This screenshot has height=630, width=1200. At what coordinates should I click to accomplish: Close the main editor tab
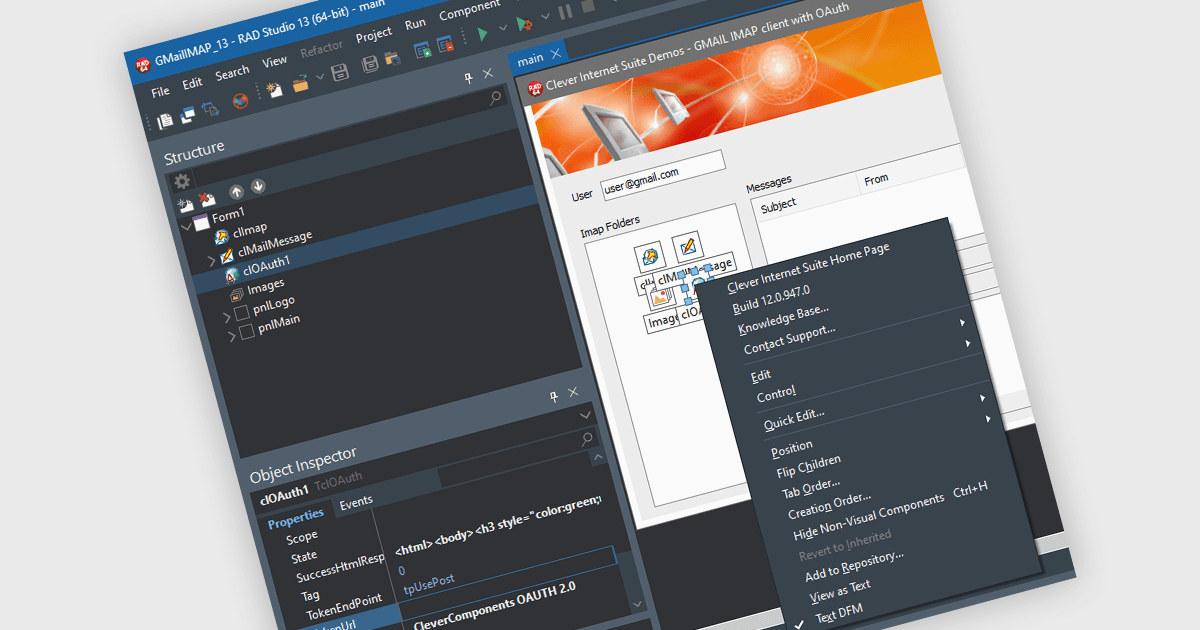point(557,52)
